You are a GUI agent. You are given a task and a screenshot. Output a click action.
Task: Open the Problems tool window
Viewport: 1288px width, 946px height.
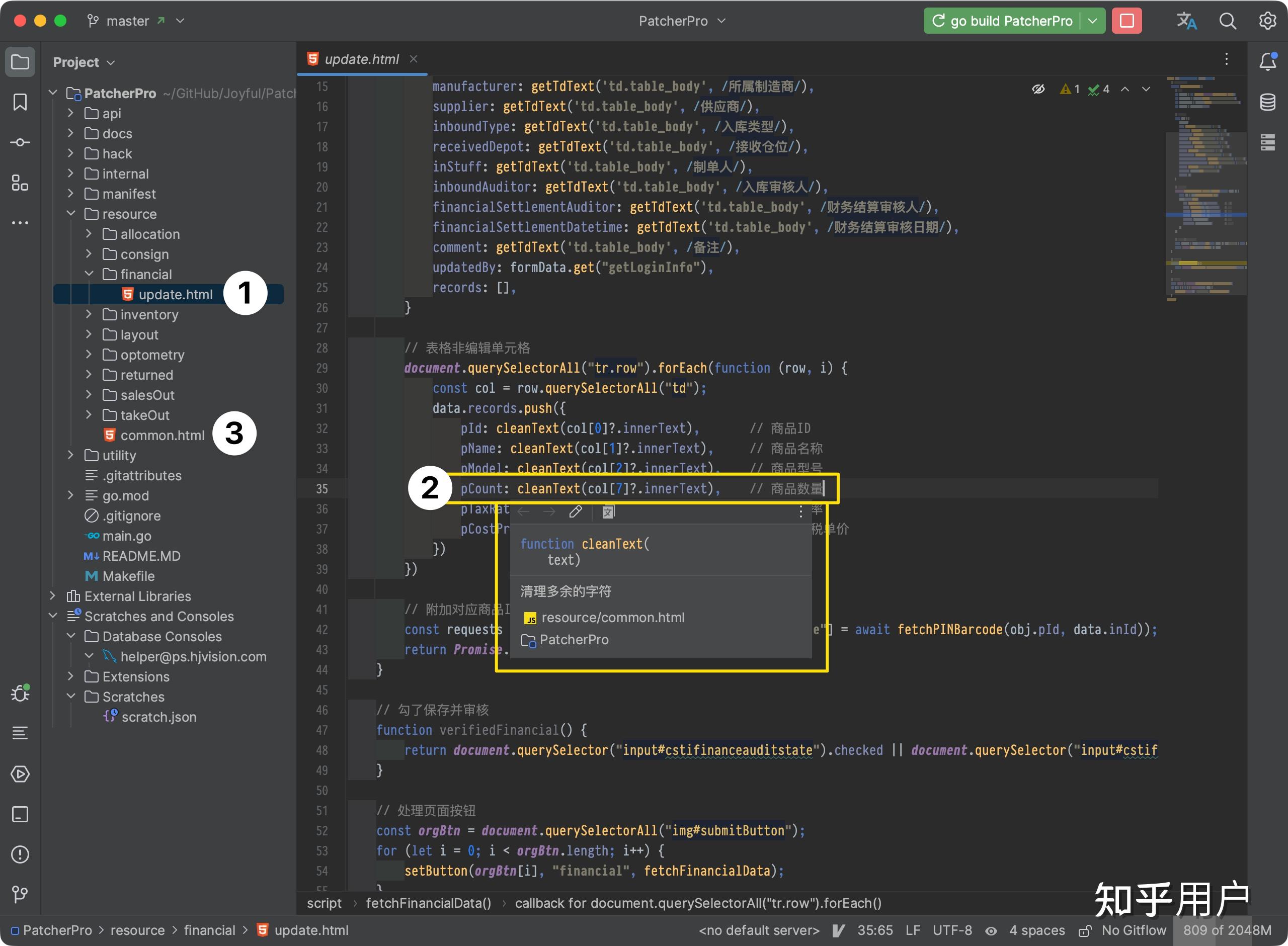20,854
